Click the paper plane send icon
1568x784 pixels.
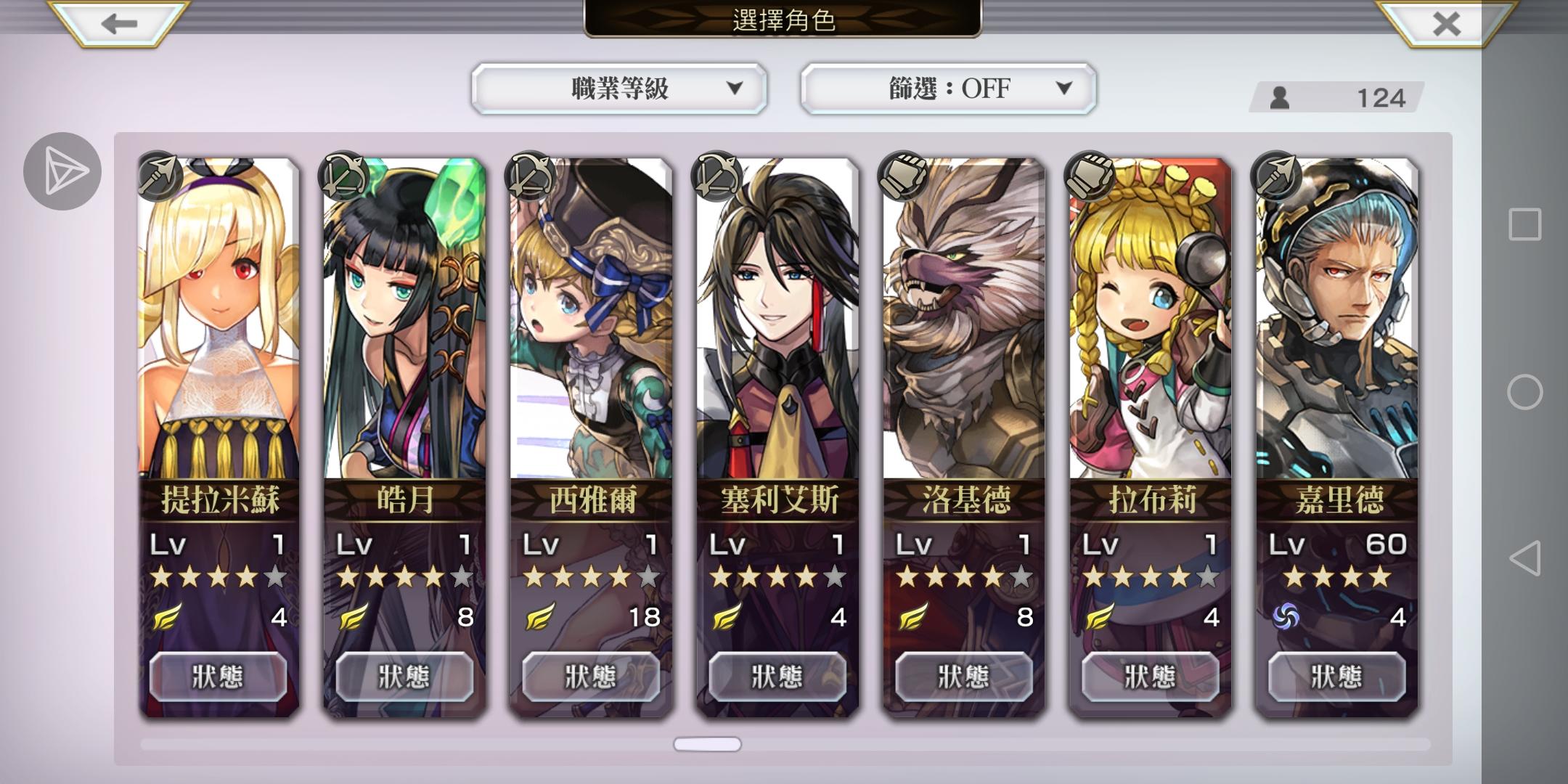pos(62,171)
